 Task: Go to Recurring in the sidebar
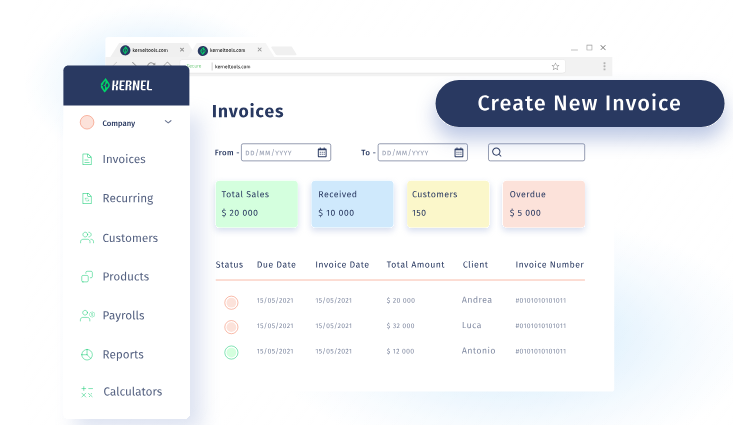(128, 198)
